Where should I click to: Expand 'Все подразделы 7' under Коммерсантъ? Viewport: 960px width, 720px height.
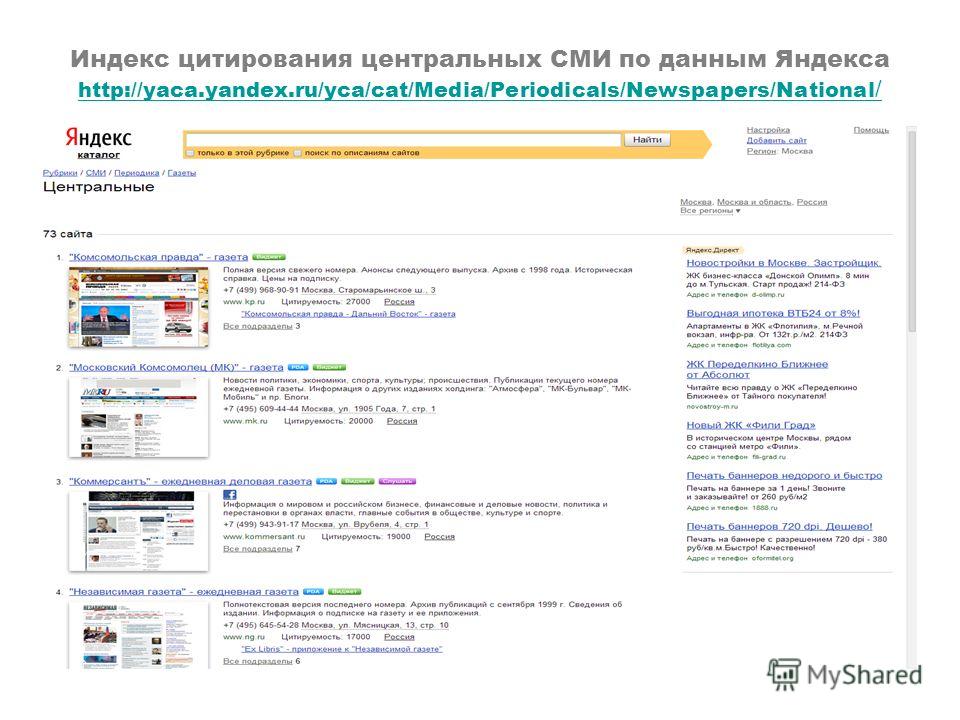(261, 549)
